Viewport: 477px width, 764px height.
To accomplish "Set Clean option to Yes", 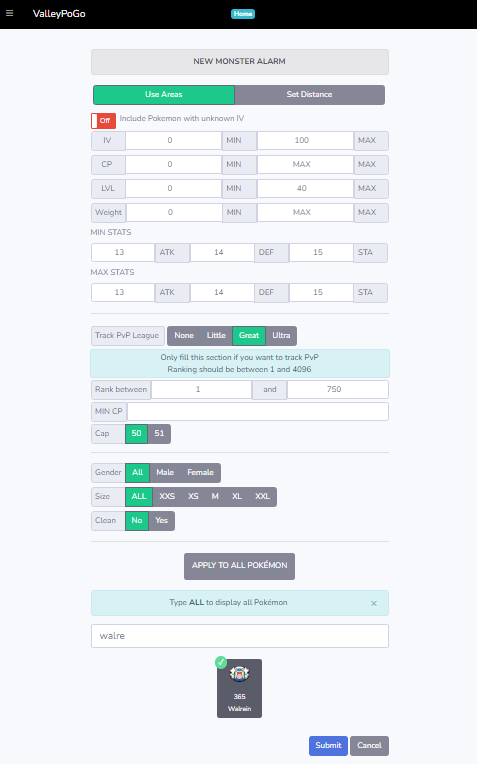I will point(161,521).
